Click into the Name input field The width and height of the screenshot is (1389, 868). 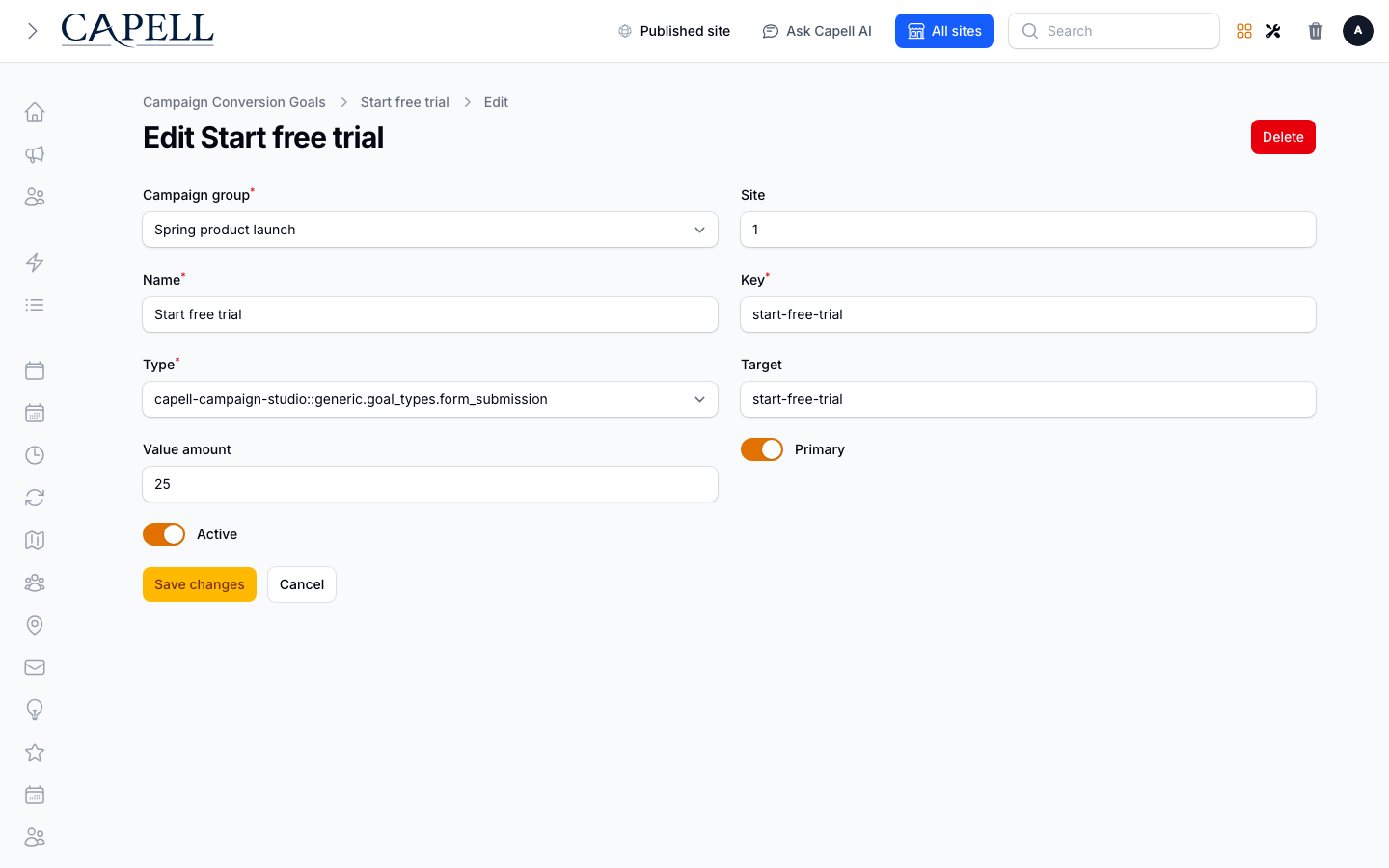pos(430,314)
